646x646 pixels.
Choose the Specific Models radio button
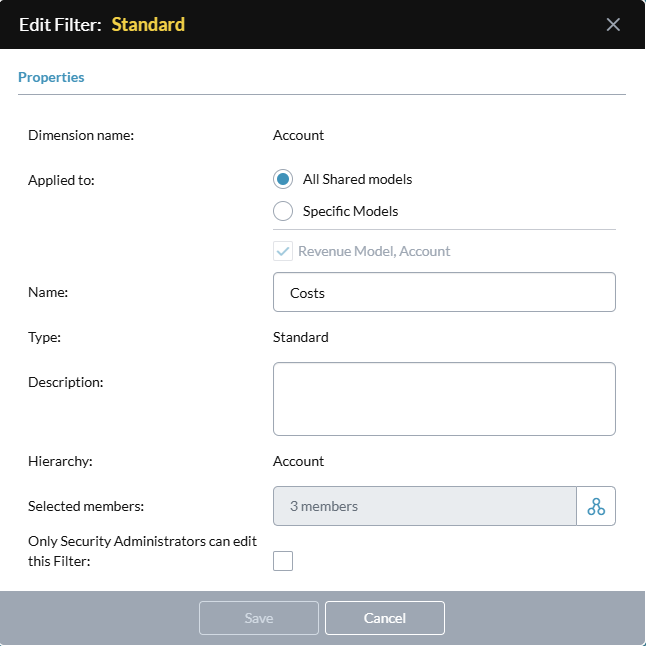coord(283,211)
